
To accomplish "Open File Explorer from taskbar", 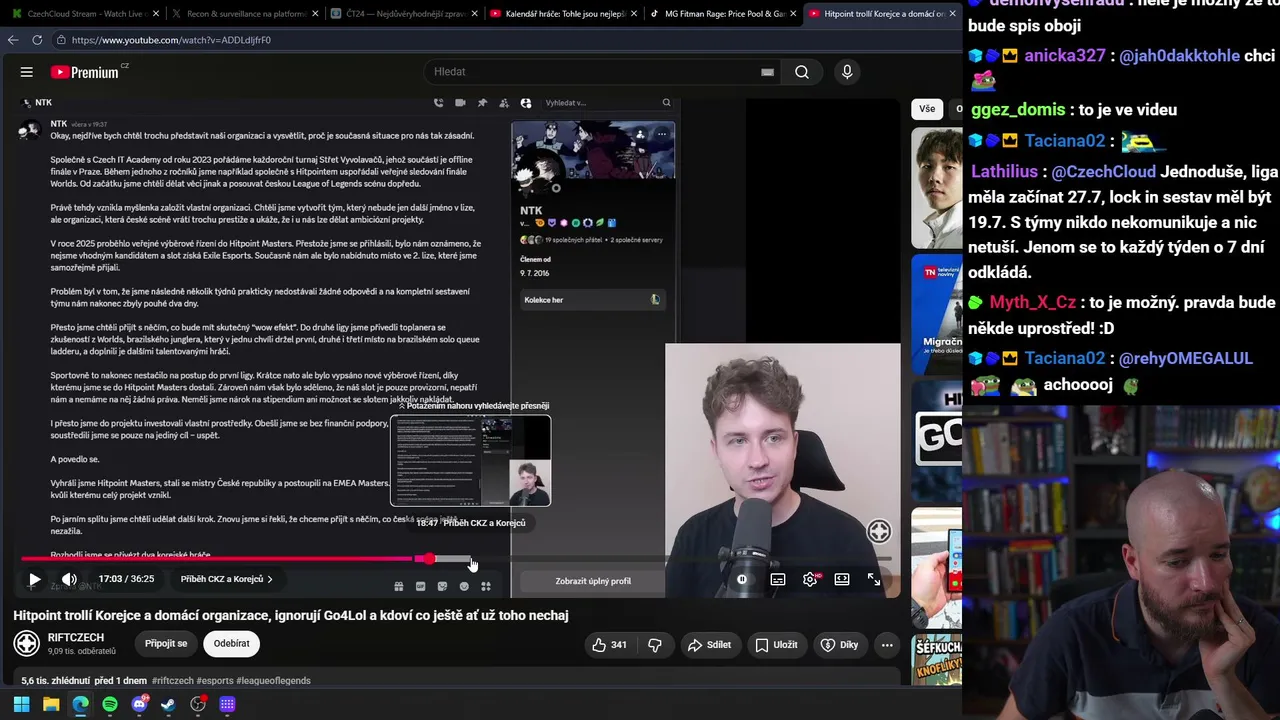I will (51, 704).
